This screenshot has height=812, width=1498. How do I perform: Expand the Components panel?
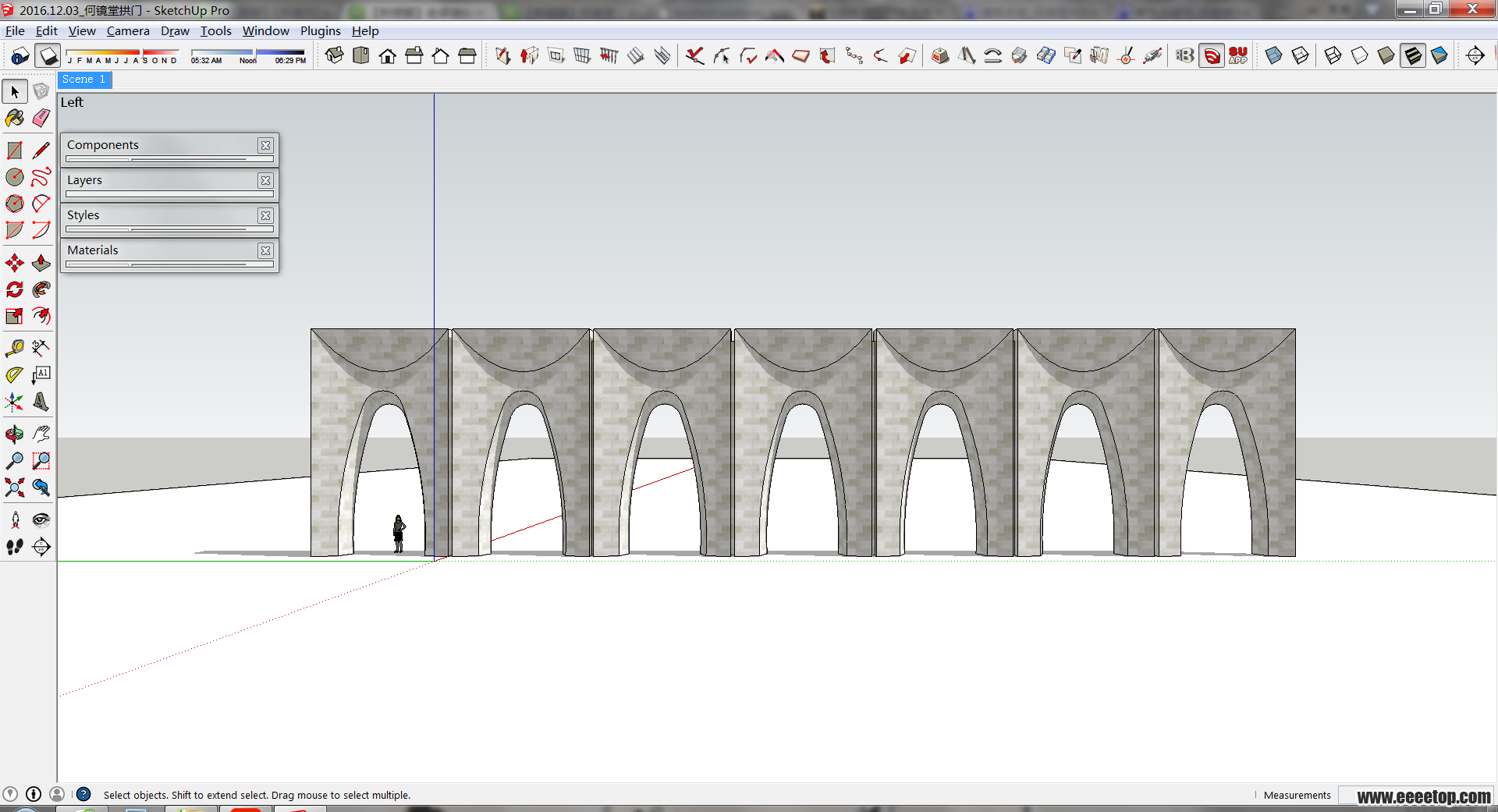tap(161, 145)
